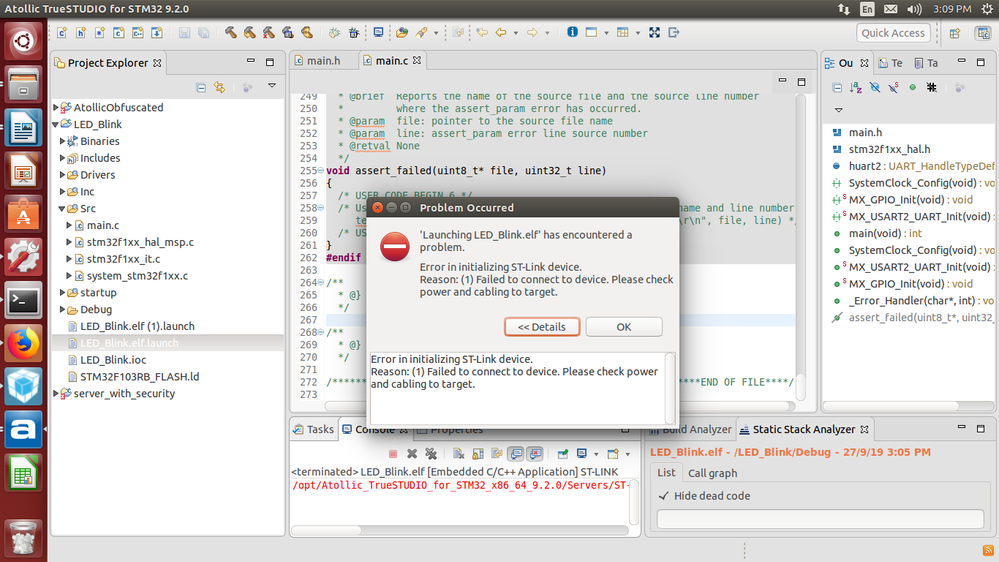Toggle Scroll Lock in Console toolbar
999x562 pixels.
478,454
